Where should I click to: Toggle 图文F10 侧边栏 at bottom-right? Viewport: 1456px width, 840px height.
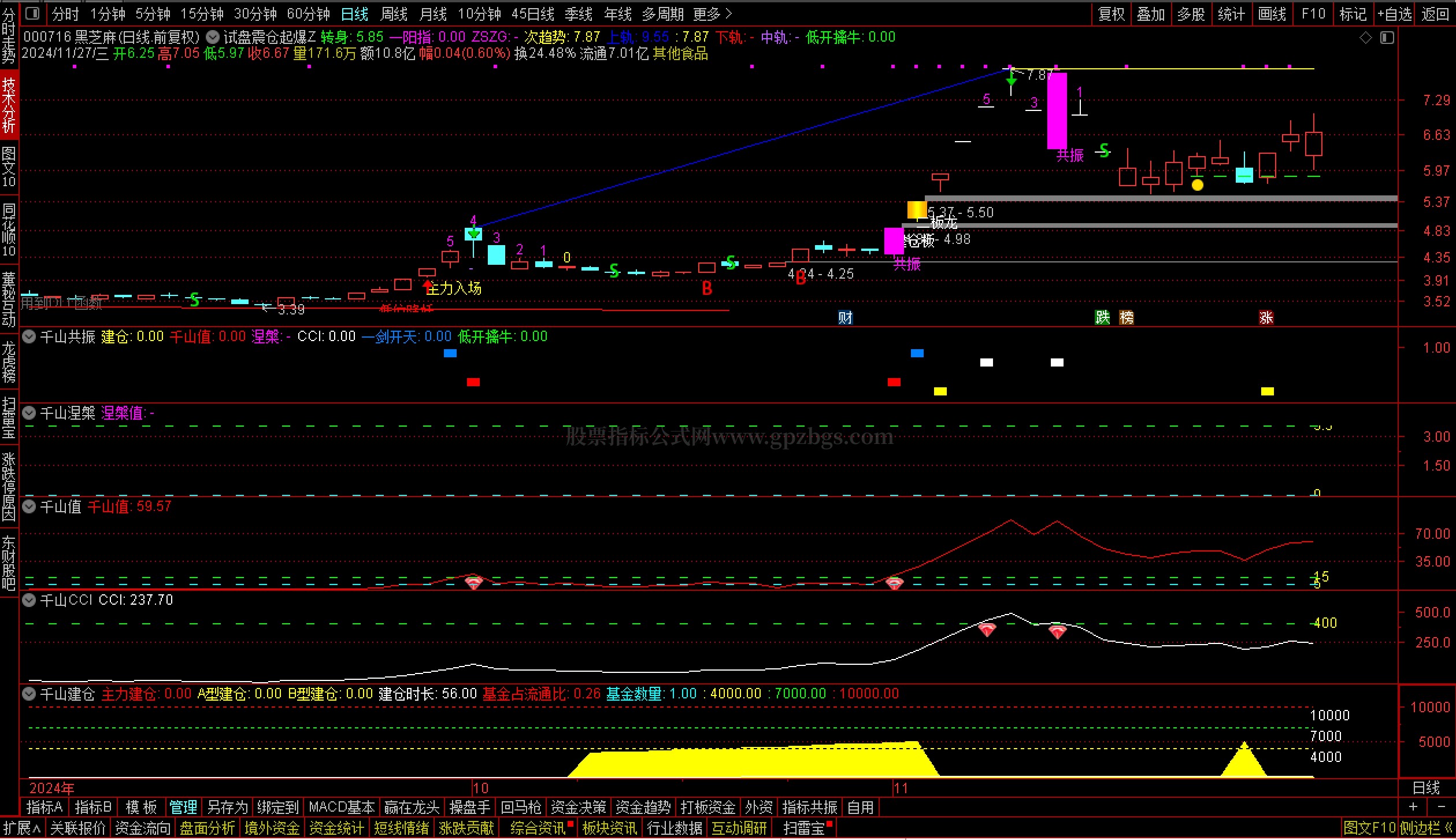pos(1398,828)
